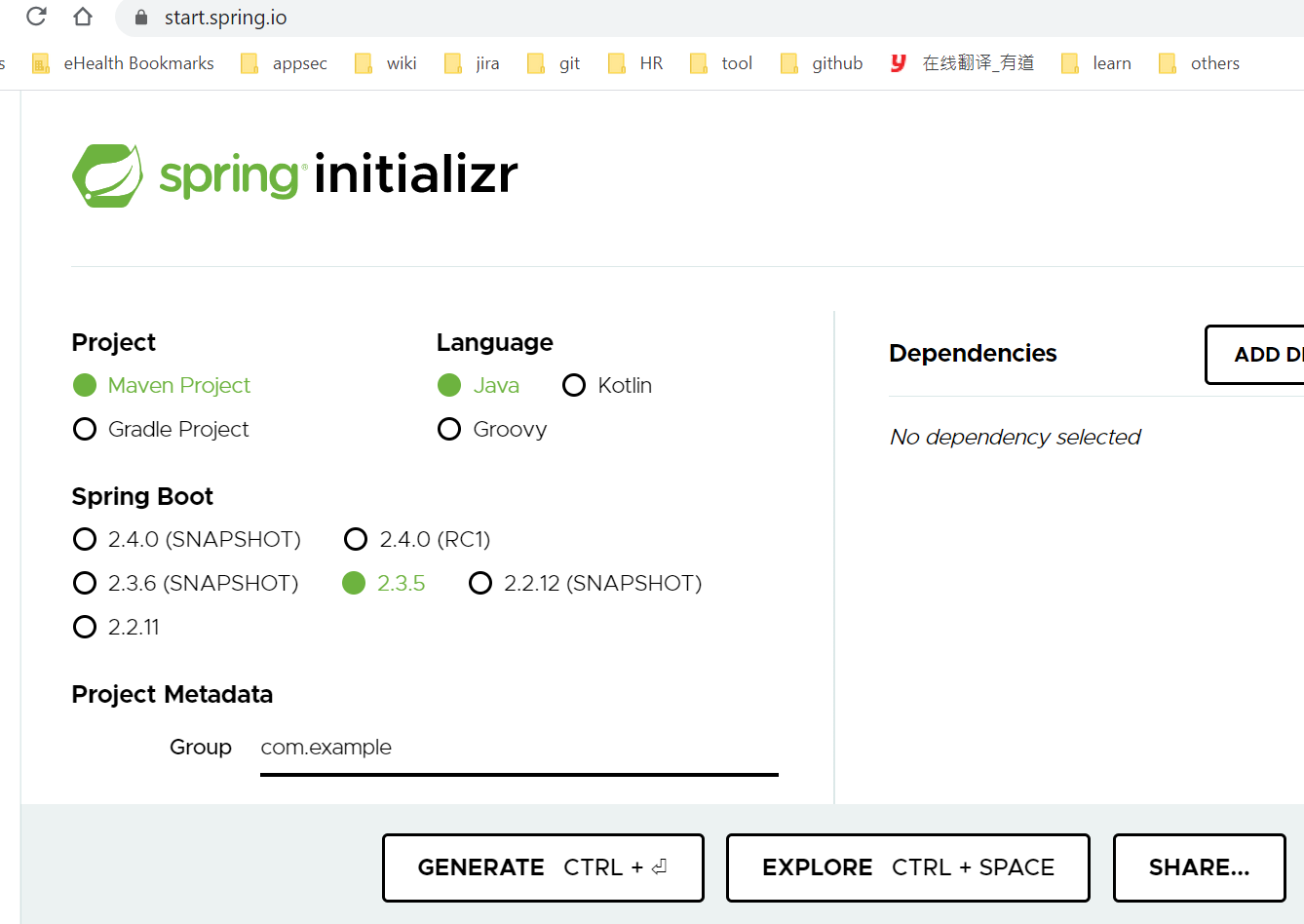This screenshot has height=924, width=1304.
Task: Open the wiki bookmark folder
Action: pyautogui.click(x=385, y=63)
